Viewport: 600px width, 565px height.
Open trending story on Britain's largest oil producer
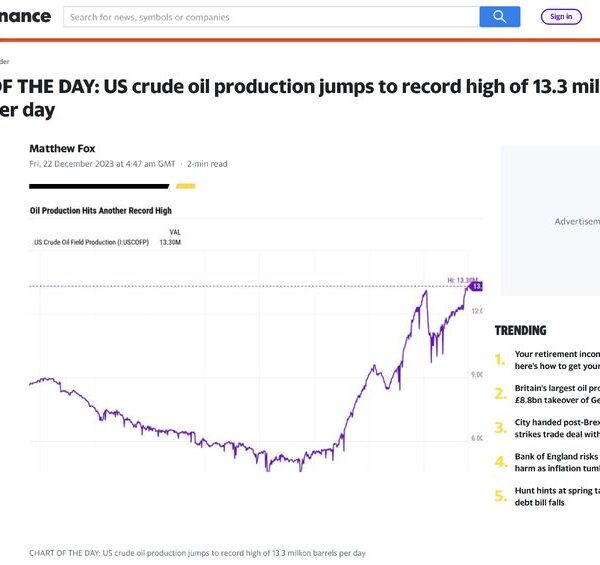[557, 394]
